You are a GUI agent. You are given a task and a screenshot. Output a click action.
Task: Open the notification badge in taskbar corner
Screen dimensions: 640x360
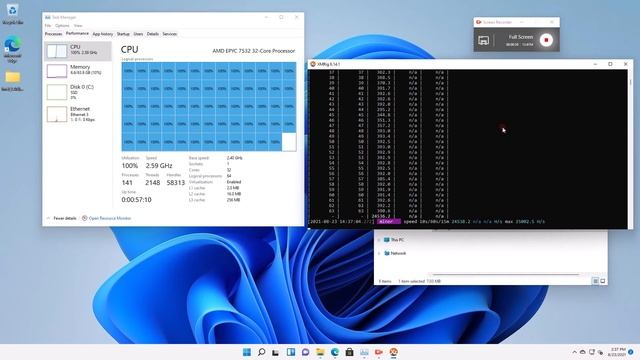[631, 352]
